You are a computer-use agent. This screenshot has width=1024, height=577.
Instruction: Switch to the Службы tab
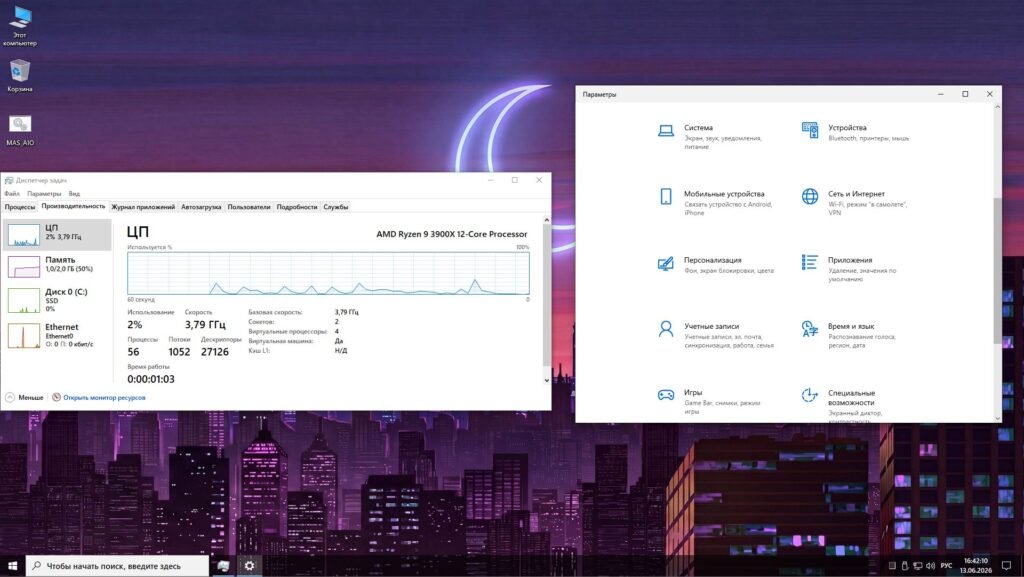[336, 207]
